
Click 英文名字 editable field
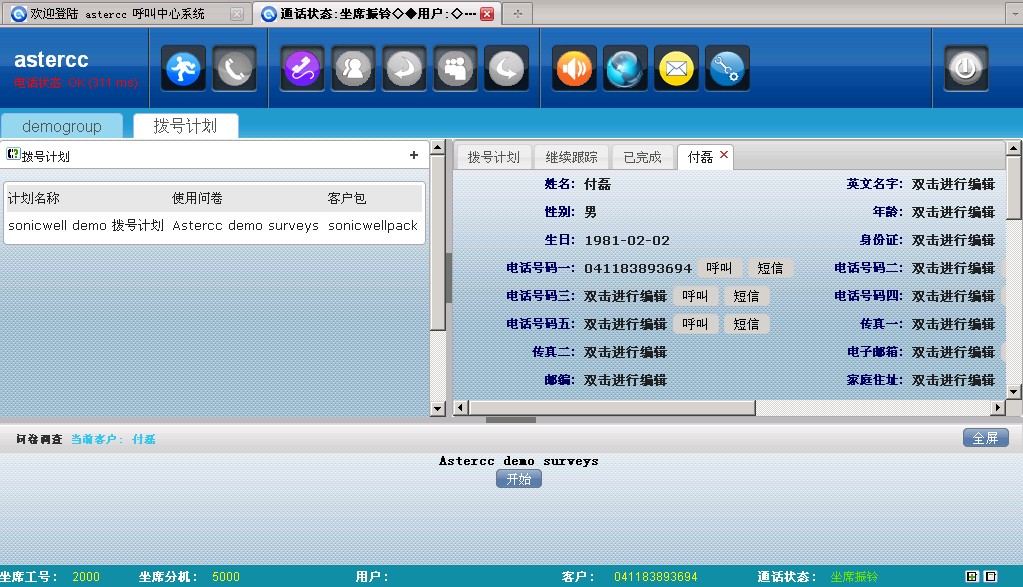click(x=953, y=184)
